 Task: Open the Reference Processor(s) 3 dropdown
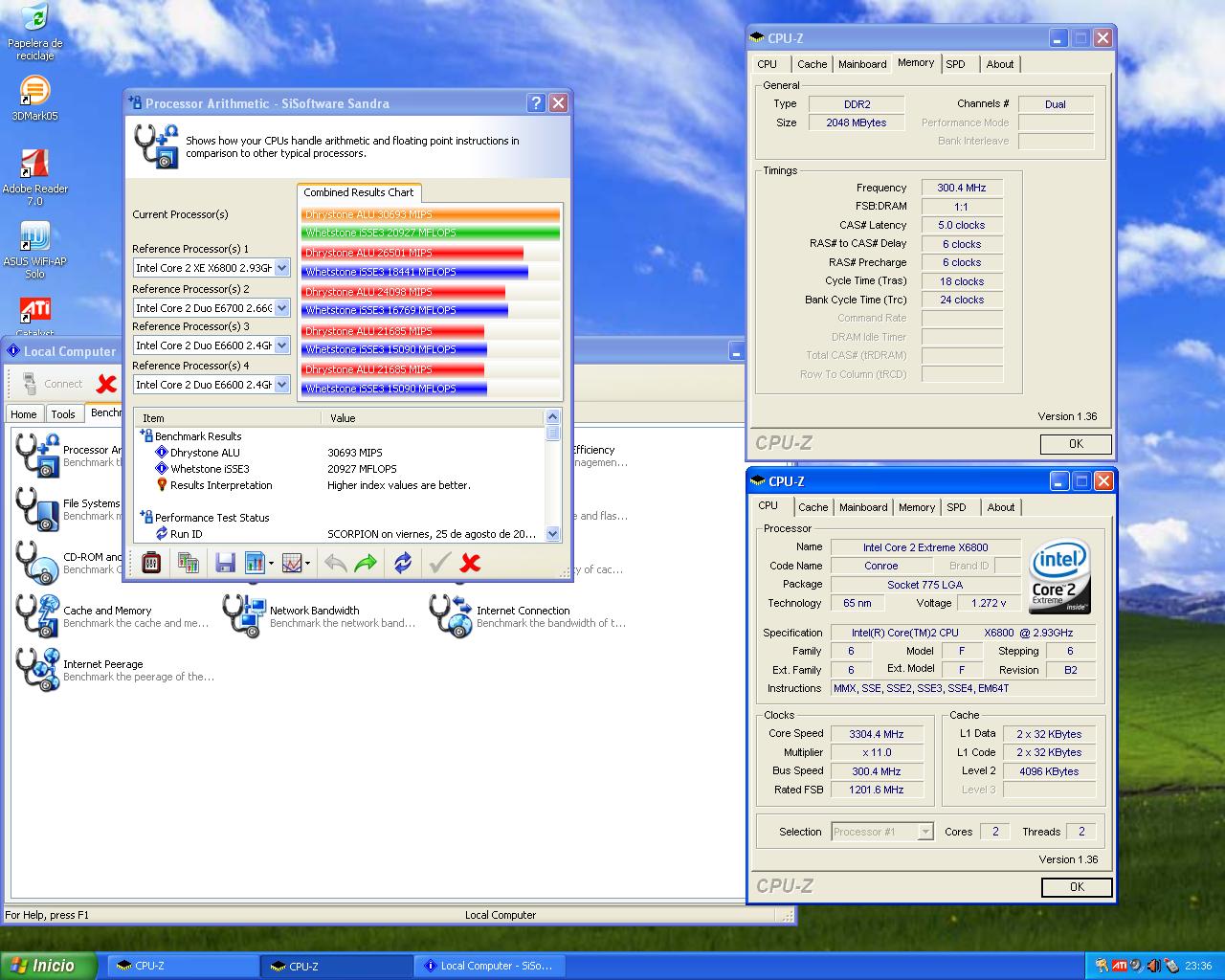pos(281,345)
